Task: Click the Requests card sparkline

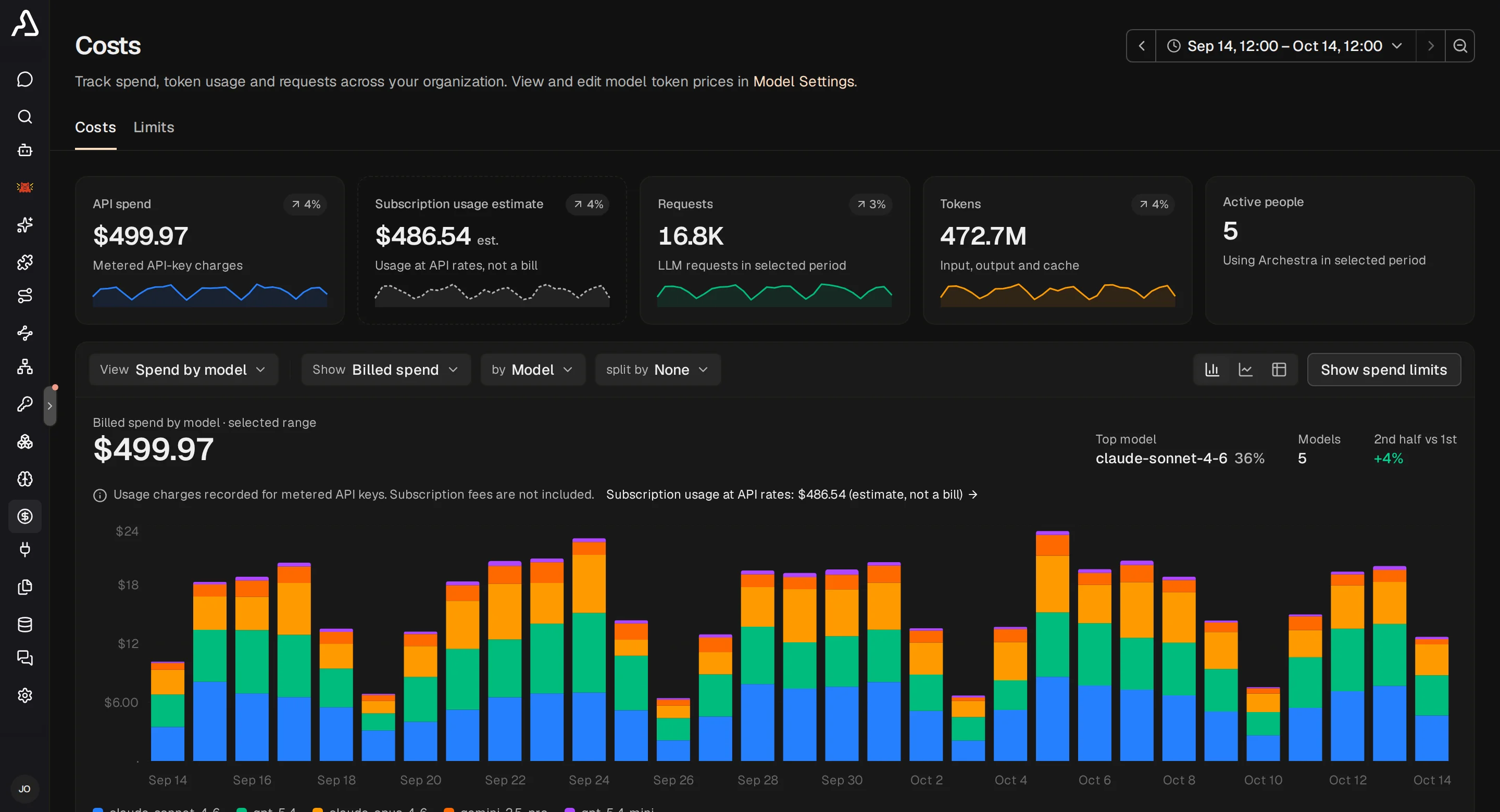Action: pyautogui.click(x=774, y=295)
